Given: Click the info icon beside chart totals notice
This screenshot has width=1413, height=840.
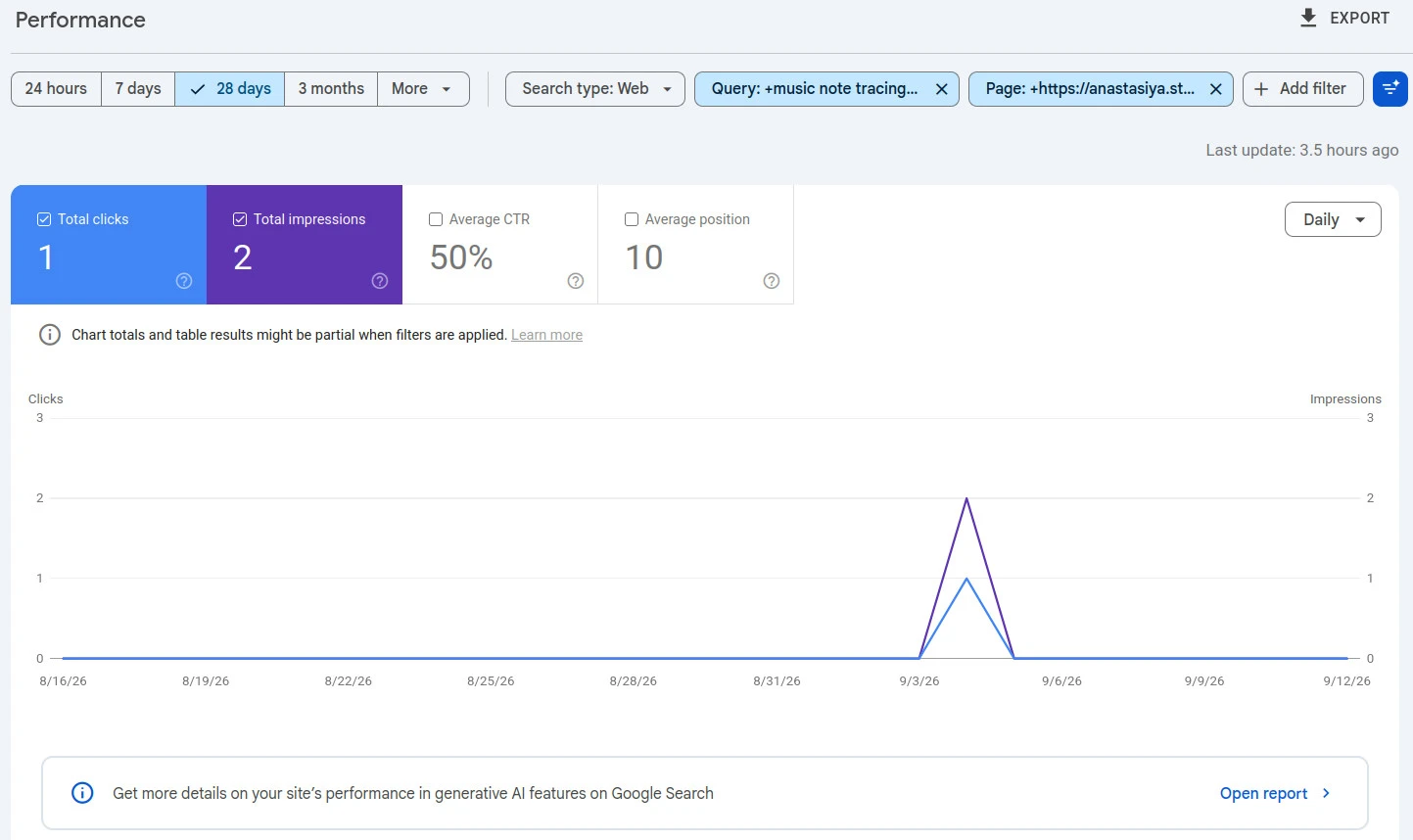Looking at the screenshot, I should 50,335.
